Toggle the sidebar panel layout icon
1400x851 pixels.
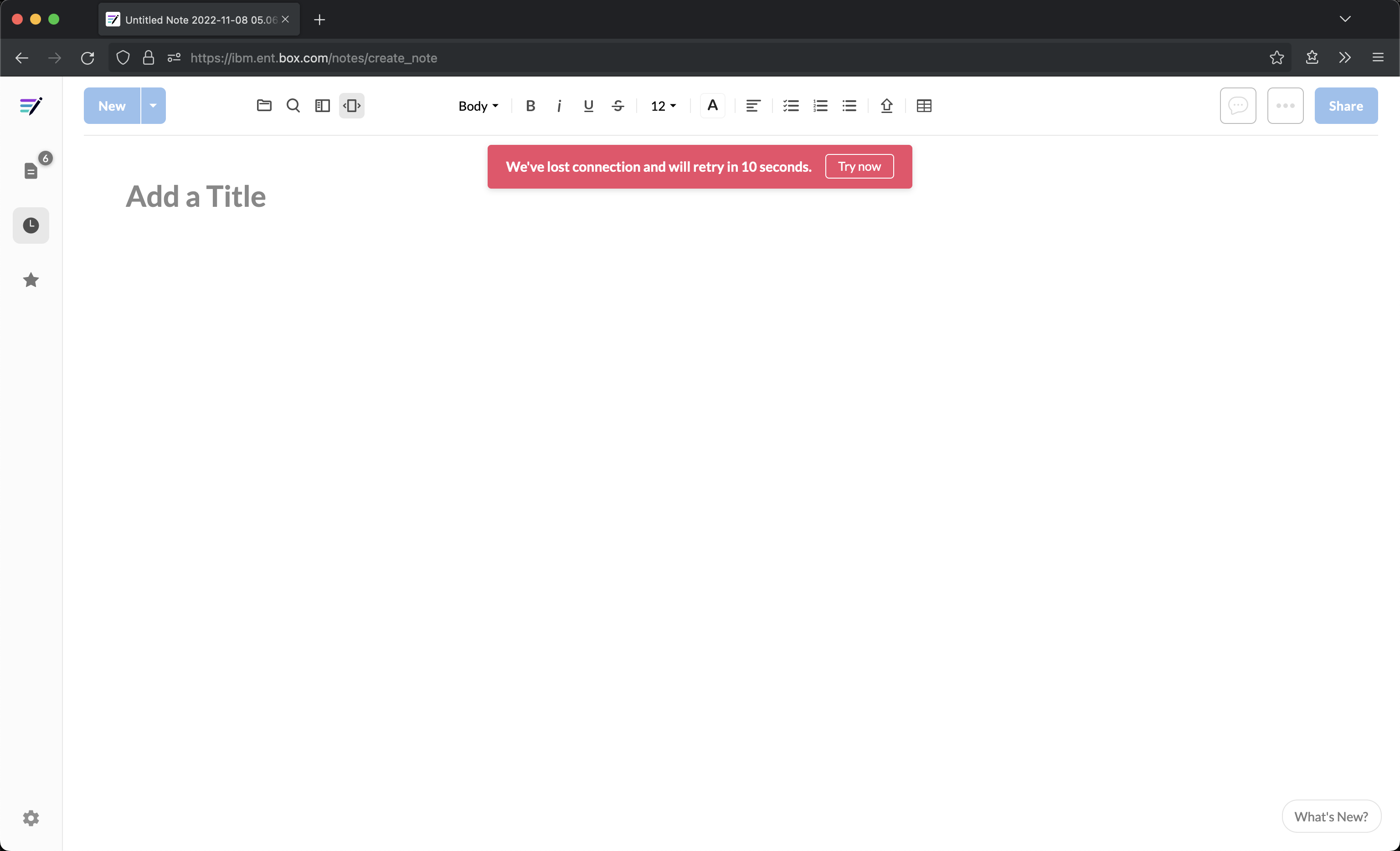(323, 106)
